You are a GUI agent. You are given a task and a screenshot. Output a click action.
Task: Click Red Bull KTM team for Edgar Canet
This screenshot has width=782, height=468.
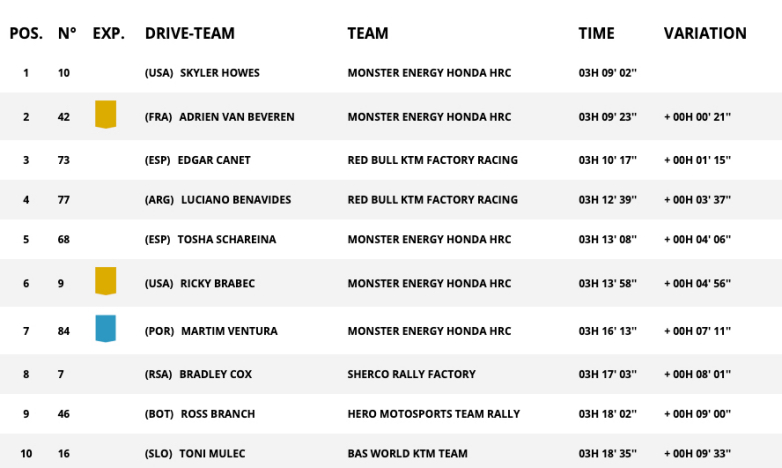432,160
